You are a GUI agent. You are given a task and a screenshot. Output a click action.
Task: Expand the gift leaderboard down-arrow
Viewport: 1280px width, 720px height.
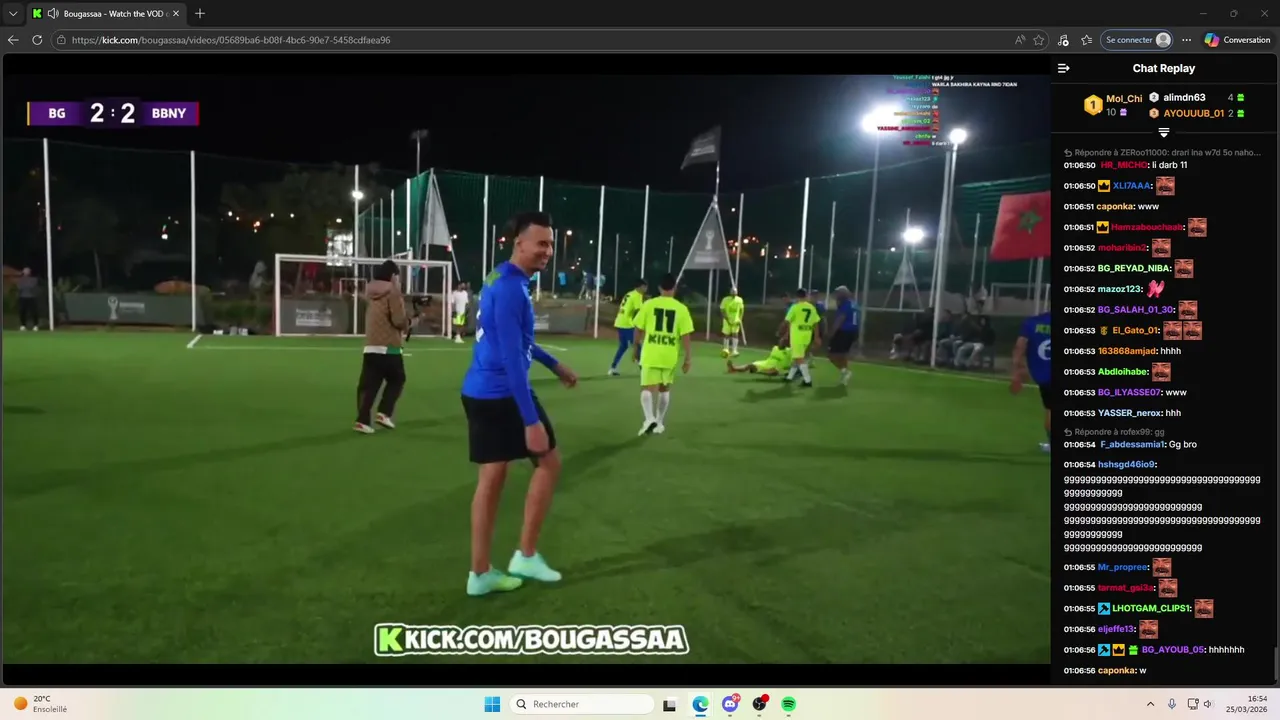1164,132
